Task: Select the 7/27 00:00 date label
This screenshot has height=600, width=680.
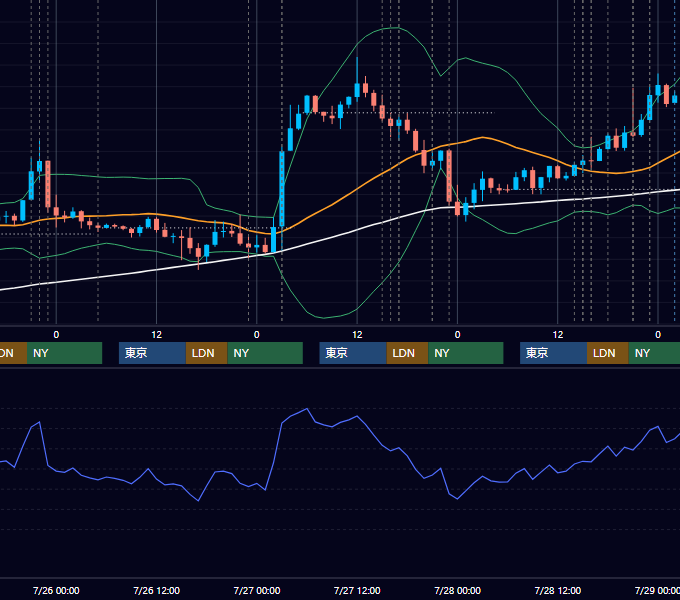Action: [x=257, y=590]
